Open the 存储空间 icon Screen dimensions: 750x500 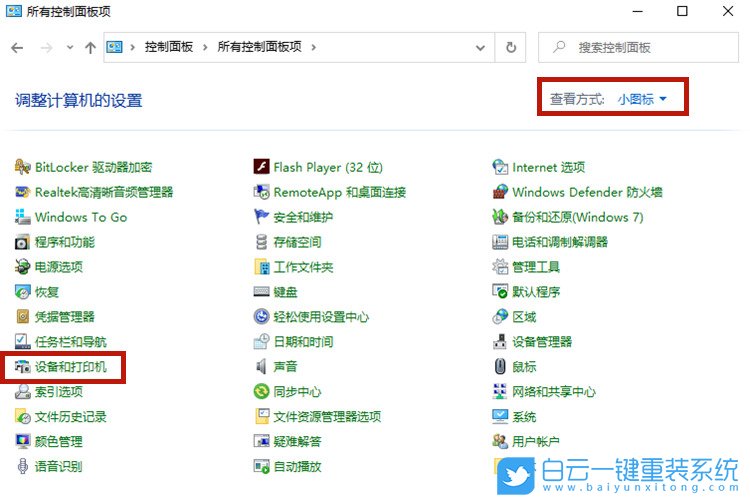261,242
